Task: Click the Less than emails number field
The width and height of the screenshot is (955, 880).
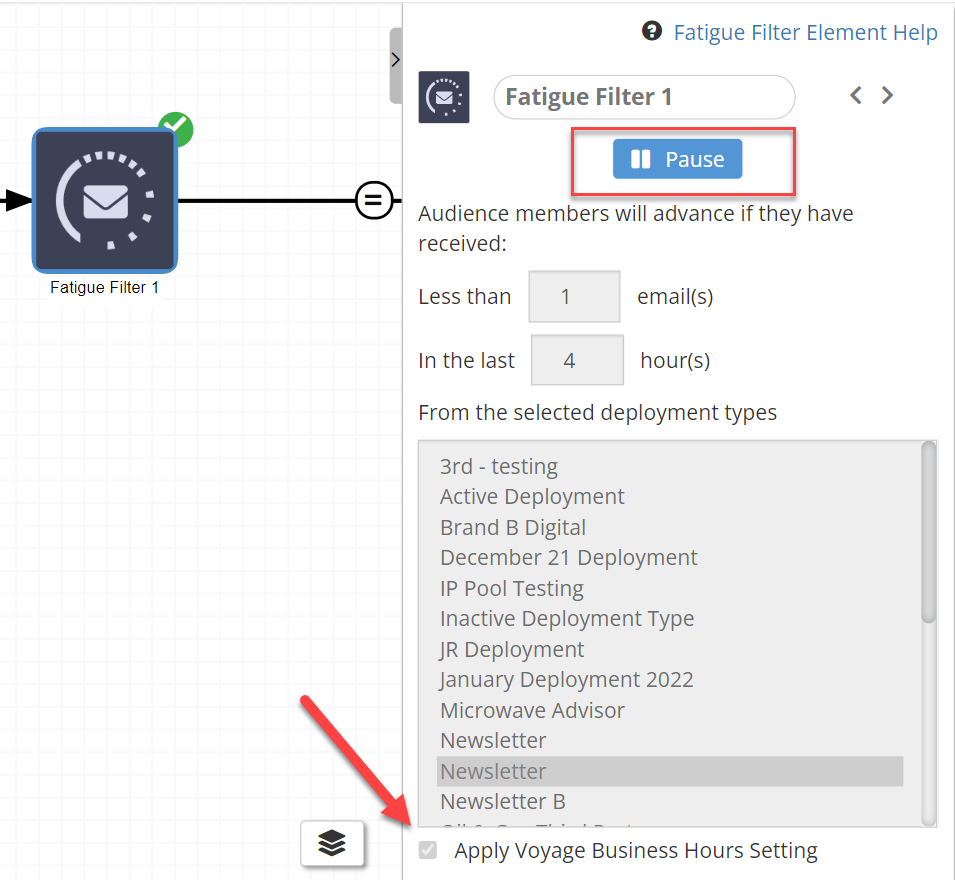Action: tap(574, 297)
